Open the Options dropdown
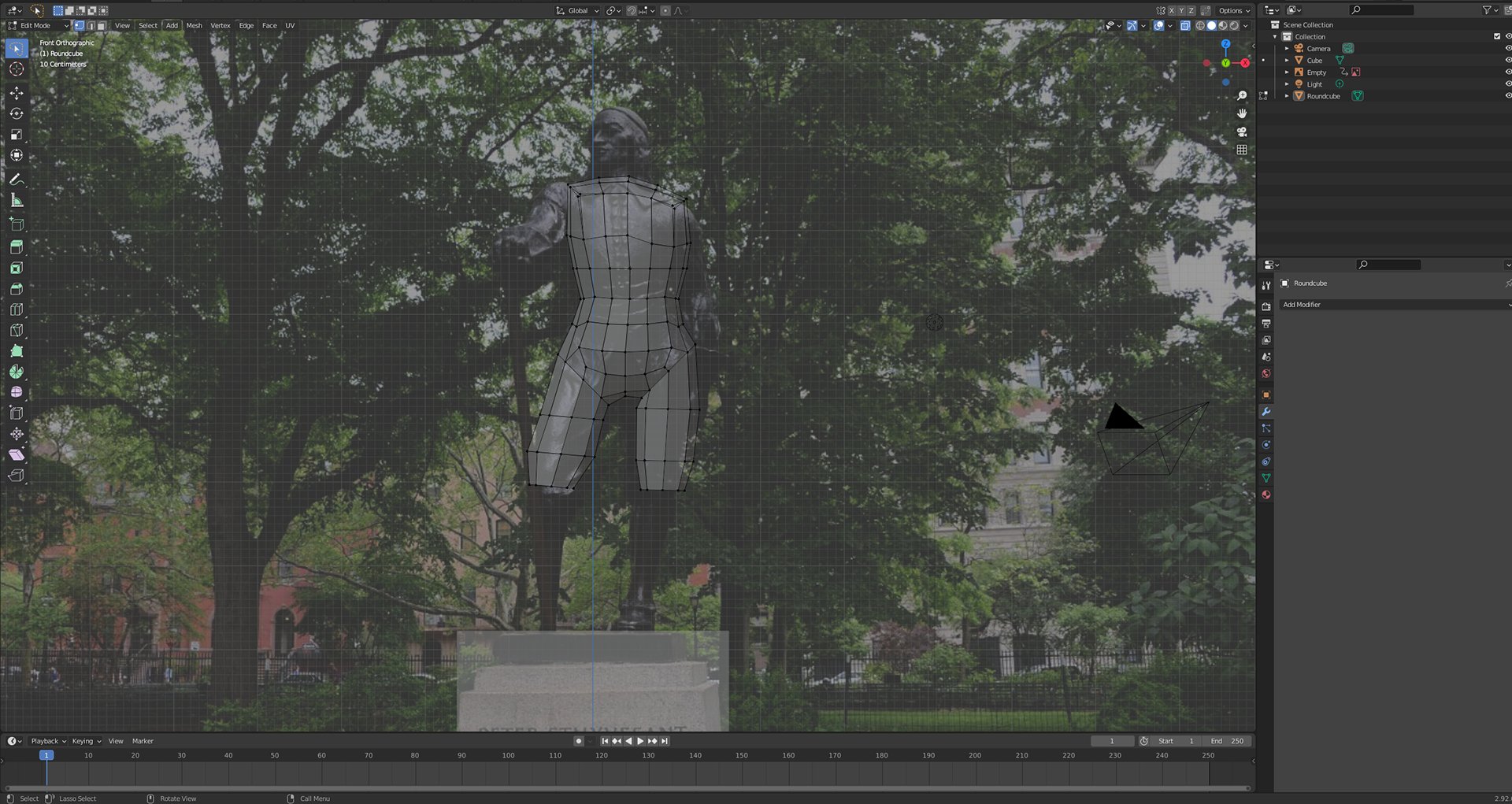This screenshot has width=1512, height=804. [x=1234, y=10]
